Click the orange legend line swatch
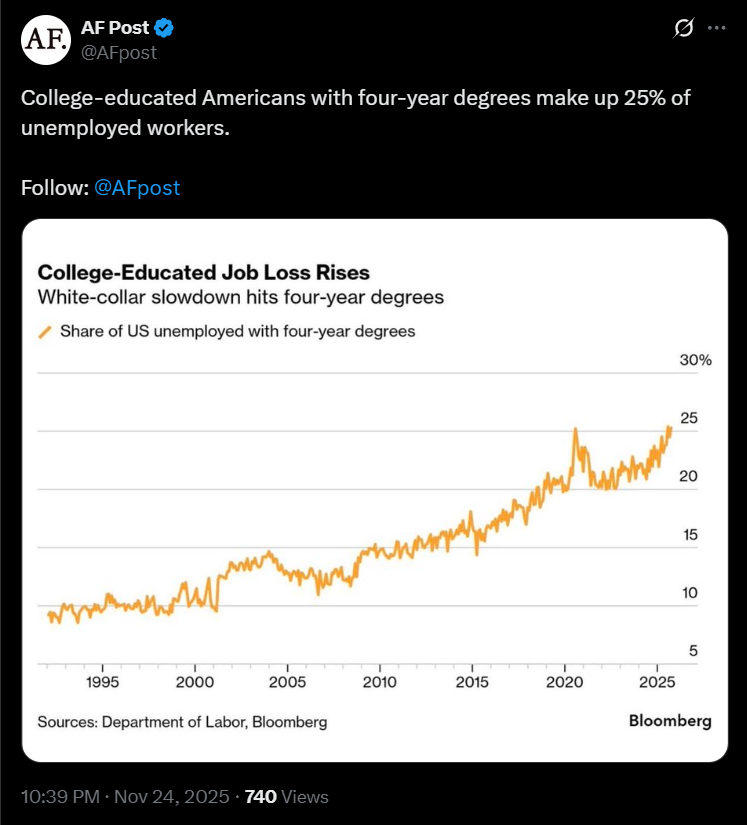This screenshot has height=825, width=747. point(44,332)
